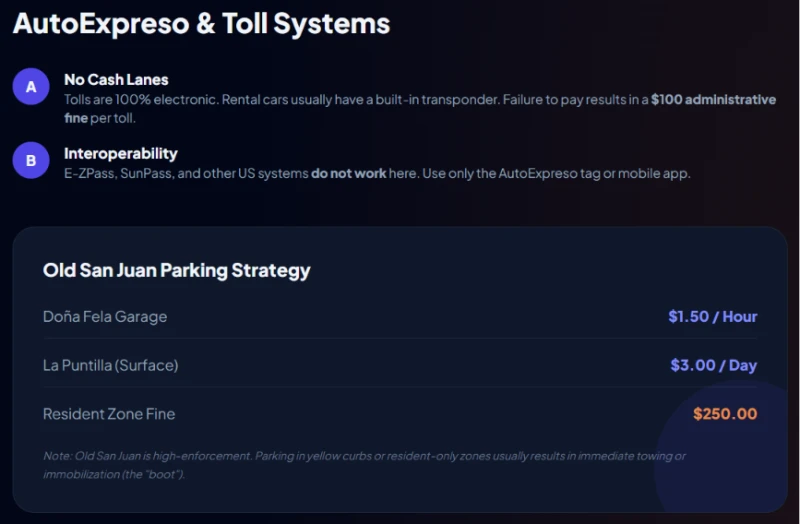This screenshot has height=524, width=800.
Task: Click the Doña Fela Garage row label
Action: point(105,317)
